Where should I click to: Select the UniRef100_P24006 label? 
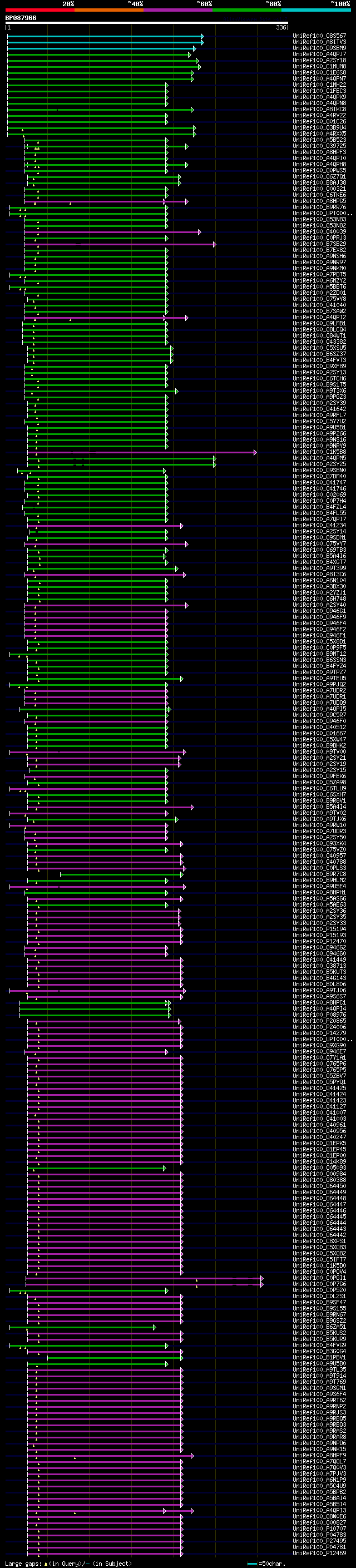[x=319, y=1027]
